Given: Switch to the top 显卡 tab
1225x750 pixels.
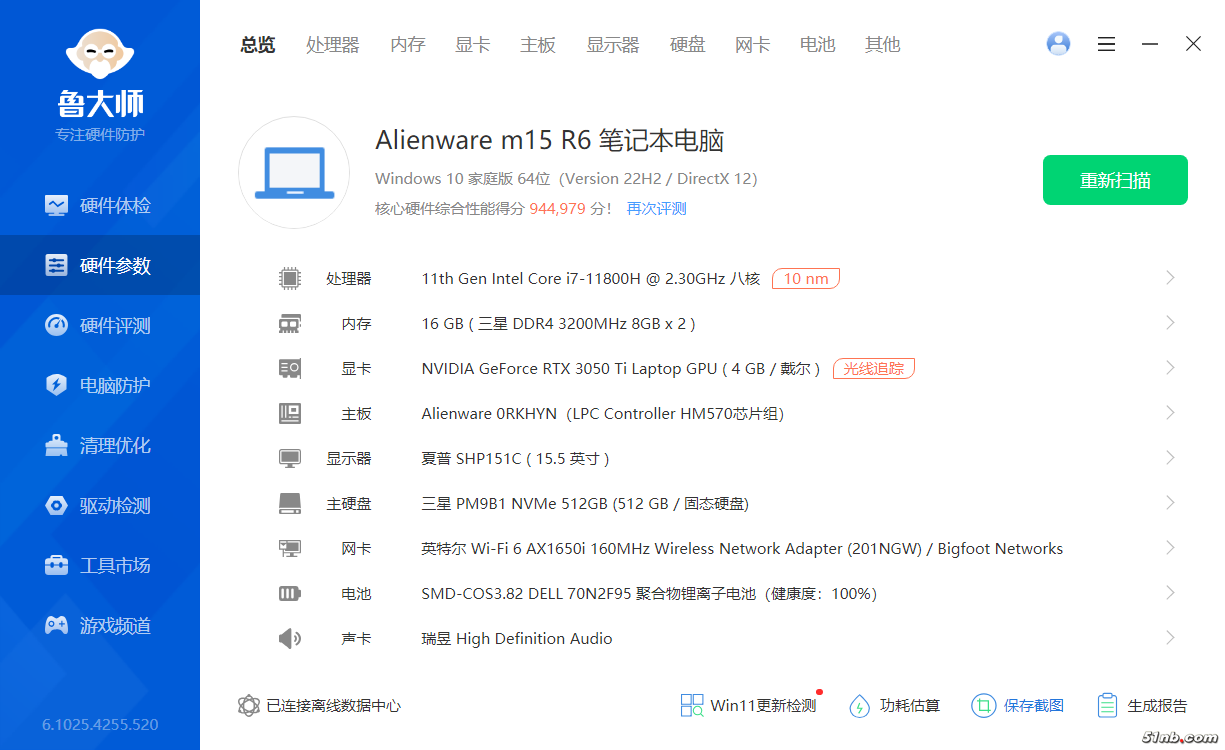Looking at the screenshot, I should pos(473,45).
